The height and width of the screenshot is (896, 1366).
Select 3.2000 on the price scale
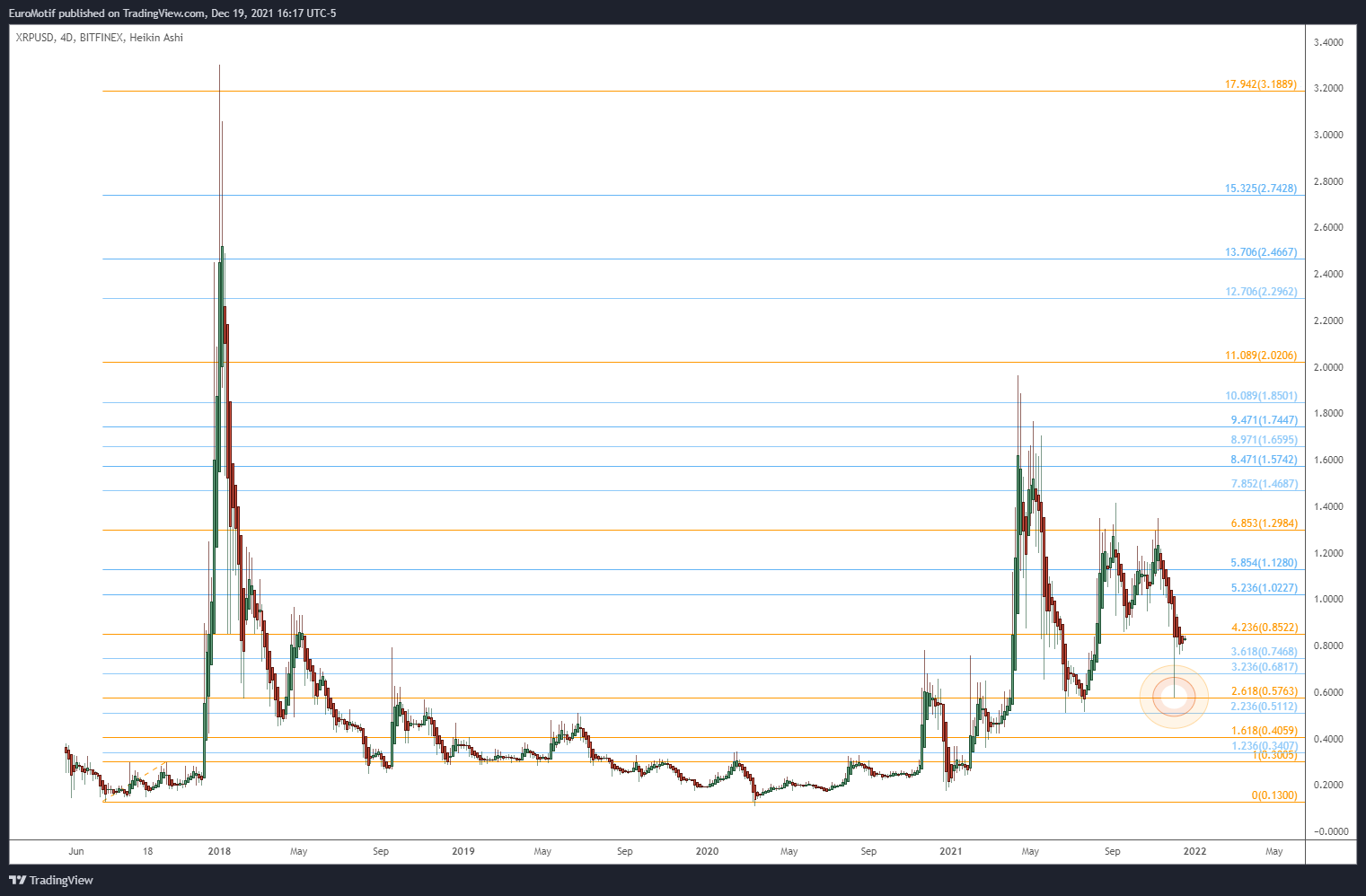(1328, 89)
